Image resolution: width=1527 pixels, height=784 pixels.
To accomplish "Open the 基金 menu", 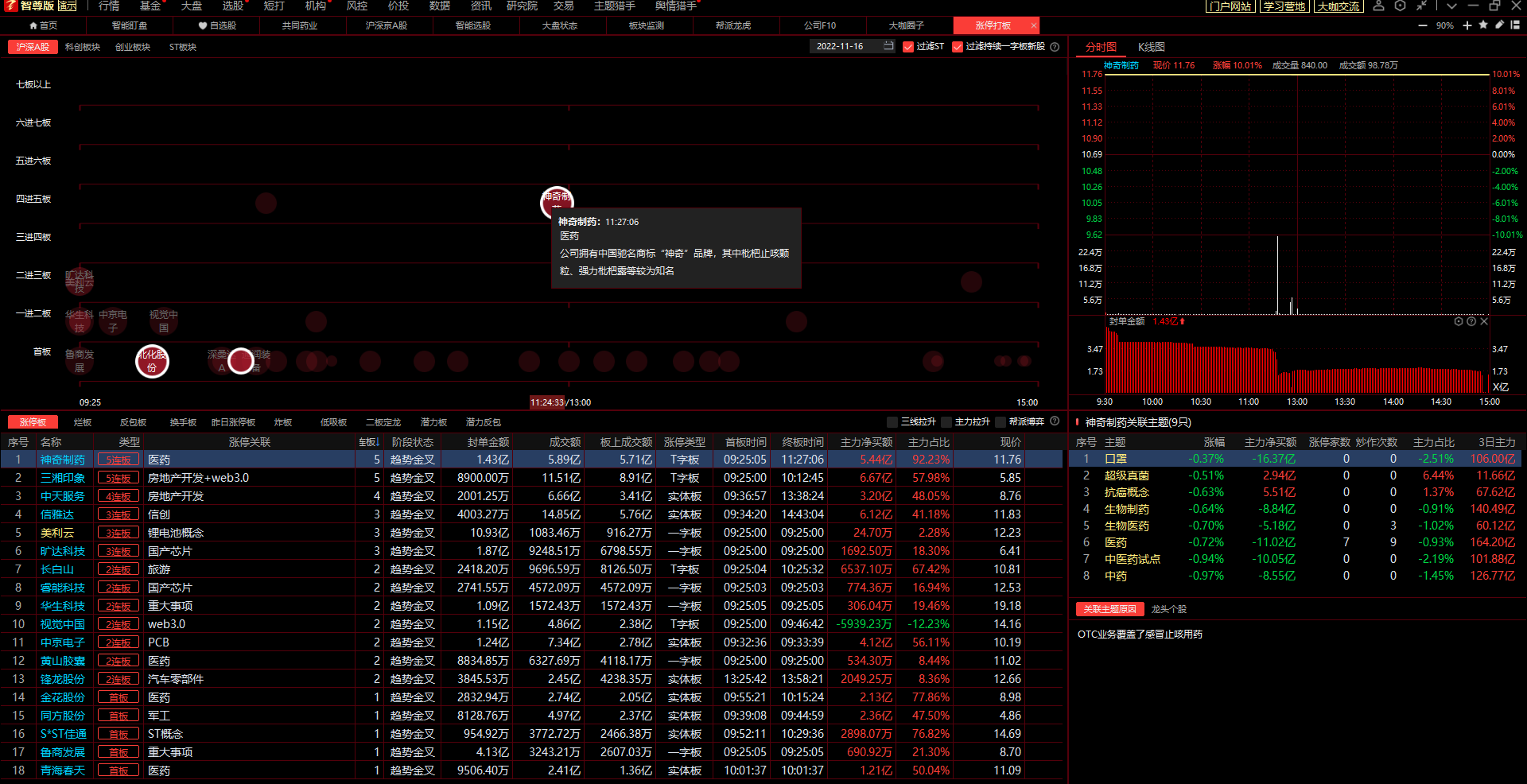I will click(x=150, y=6).
